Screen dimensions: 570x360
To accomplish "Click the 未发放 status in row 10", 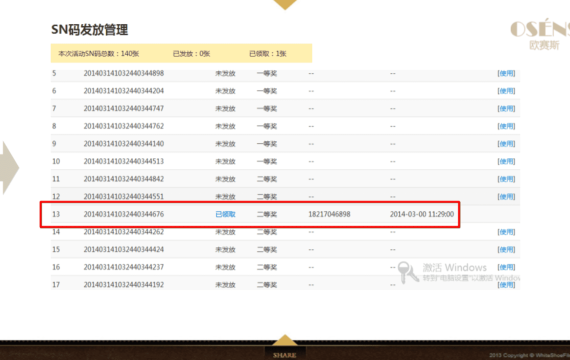I will click(x=225, y=161).
